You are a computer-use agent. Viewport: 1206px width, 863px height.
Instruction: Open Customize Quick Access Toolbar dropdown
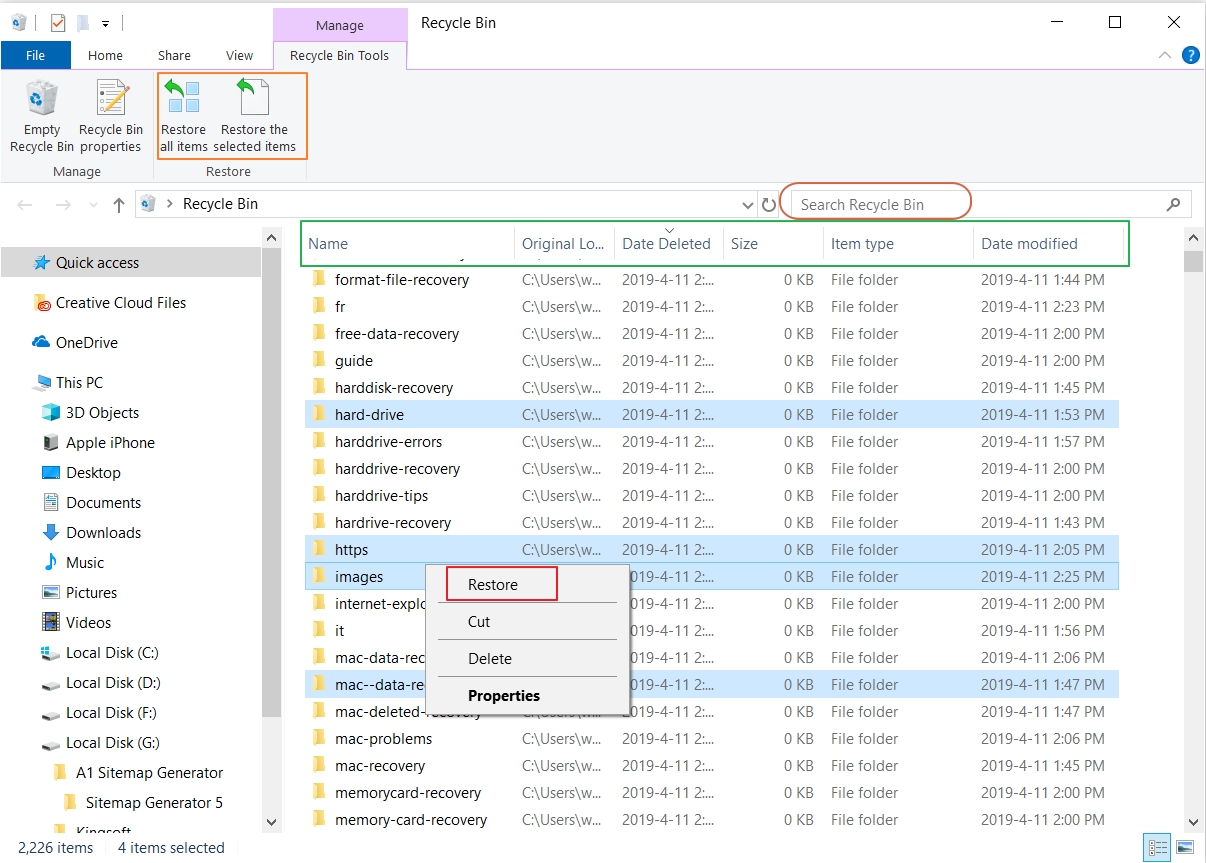[106, 23]
